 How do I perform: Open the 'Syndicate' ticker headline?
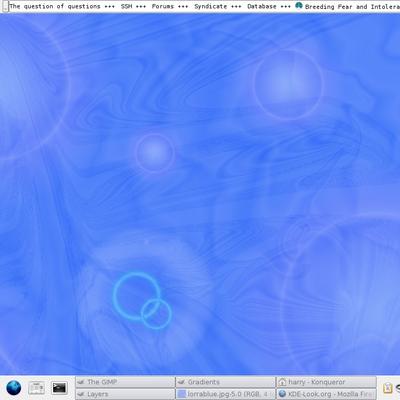click(210, 6)
